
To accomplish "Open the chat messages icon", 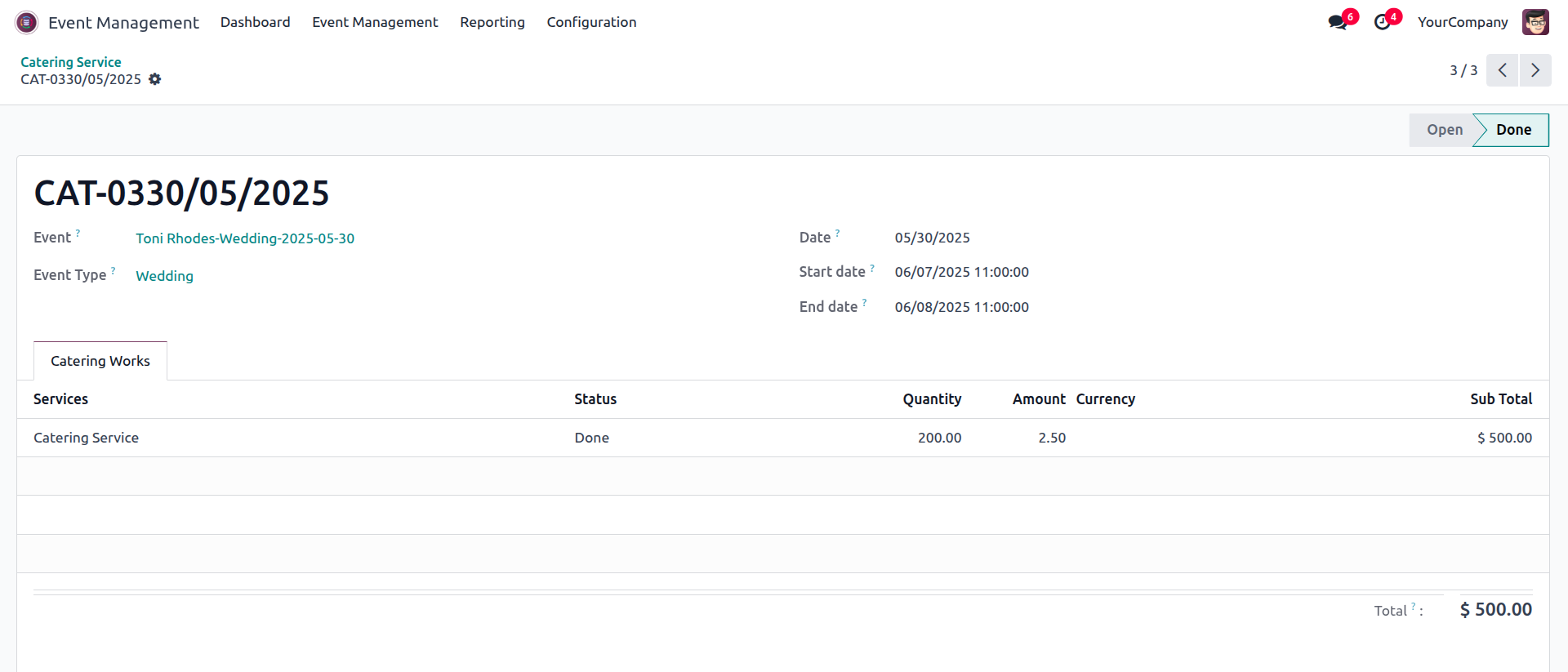I will click(1338, 22).
